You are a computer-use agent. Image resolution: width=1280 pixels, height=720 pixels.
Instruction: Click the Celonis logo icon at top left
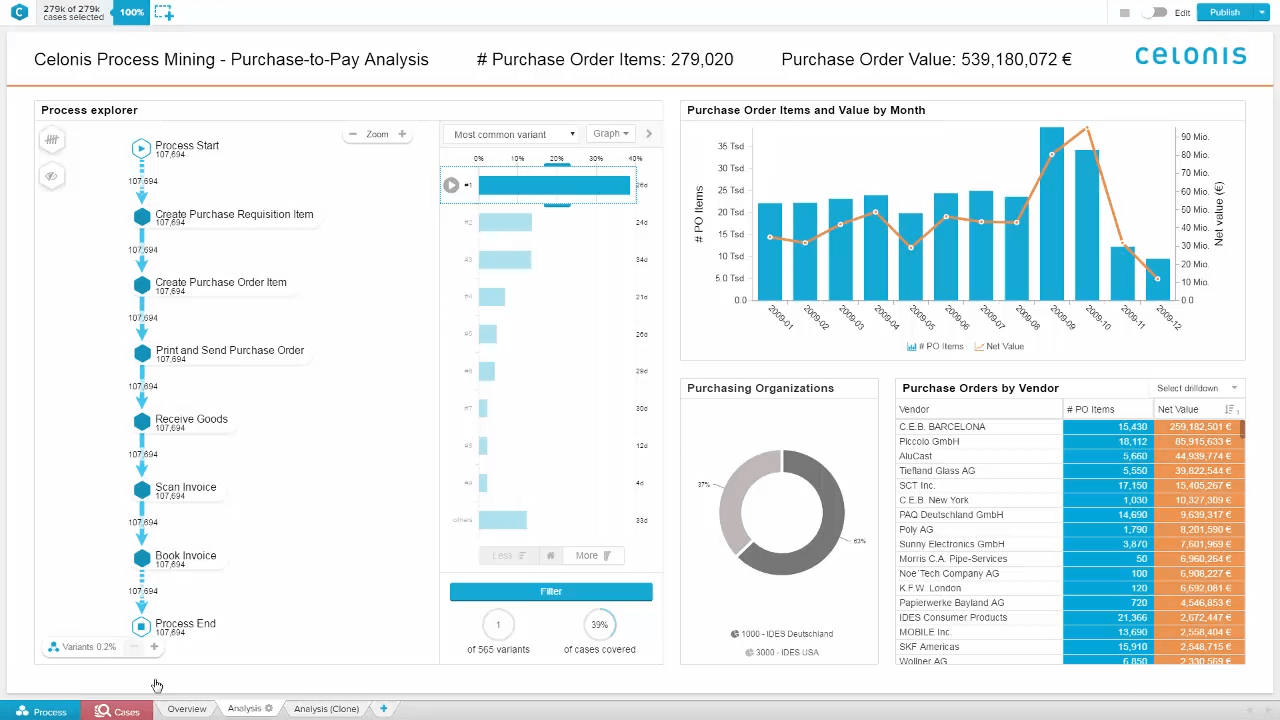[19, 13]
